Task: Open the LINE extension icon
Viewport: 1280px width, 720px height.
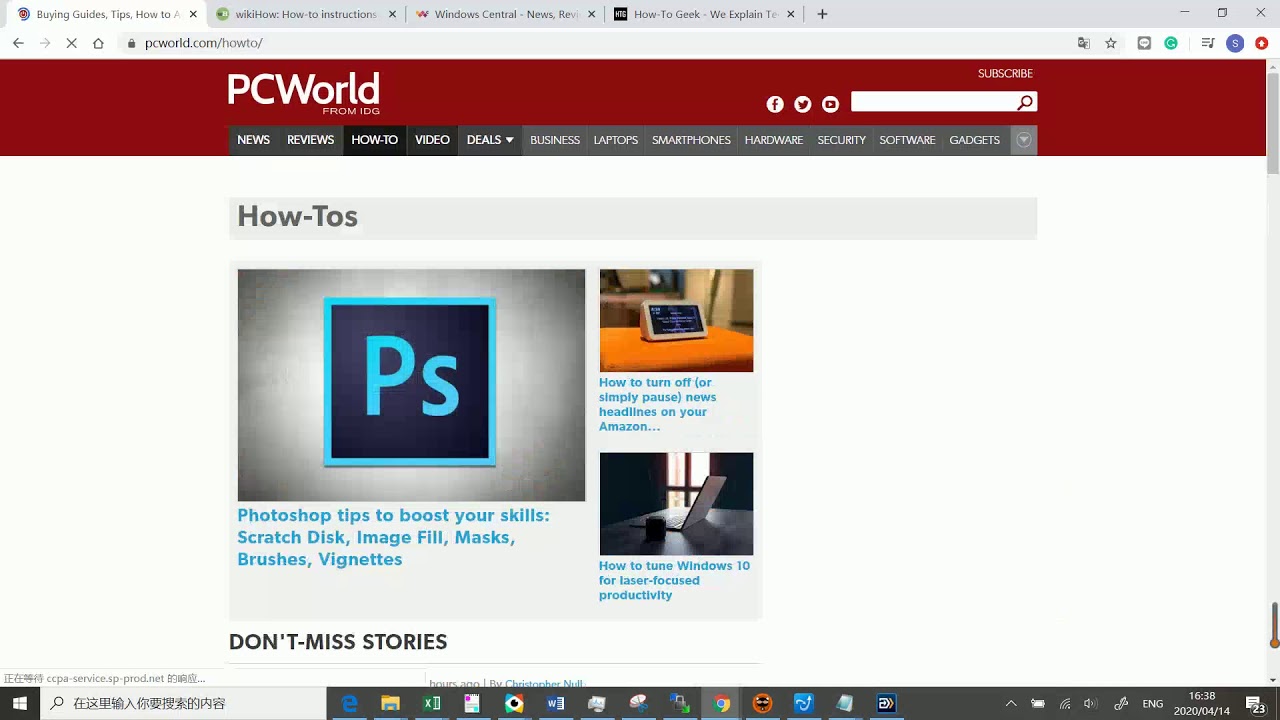Action: tap(1145, 43)
